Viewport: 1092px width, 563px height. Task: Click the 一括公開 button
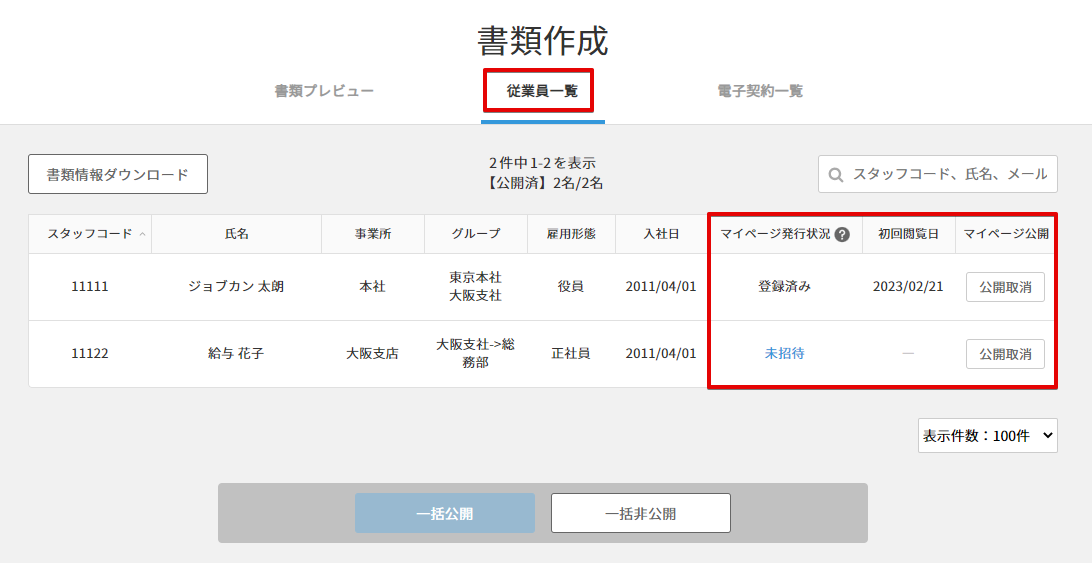pyautogui.click(x=444, y=514)
